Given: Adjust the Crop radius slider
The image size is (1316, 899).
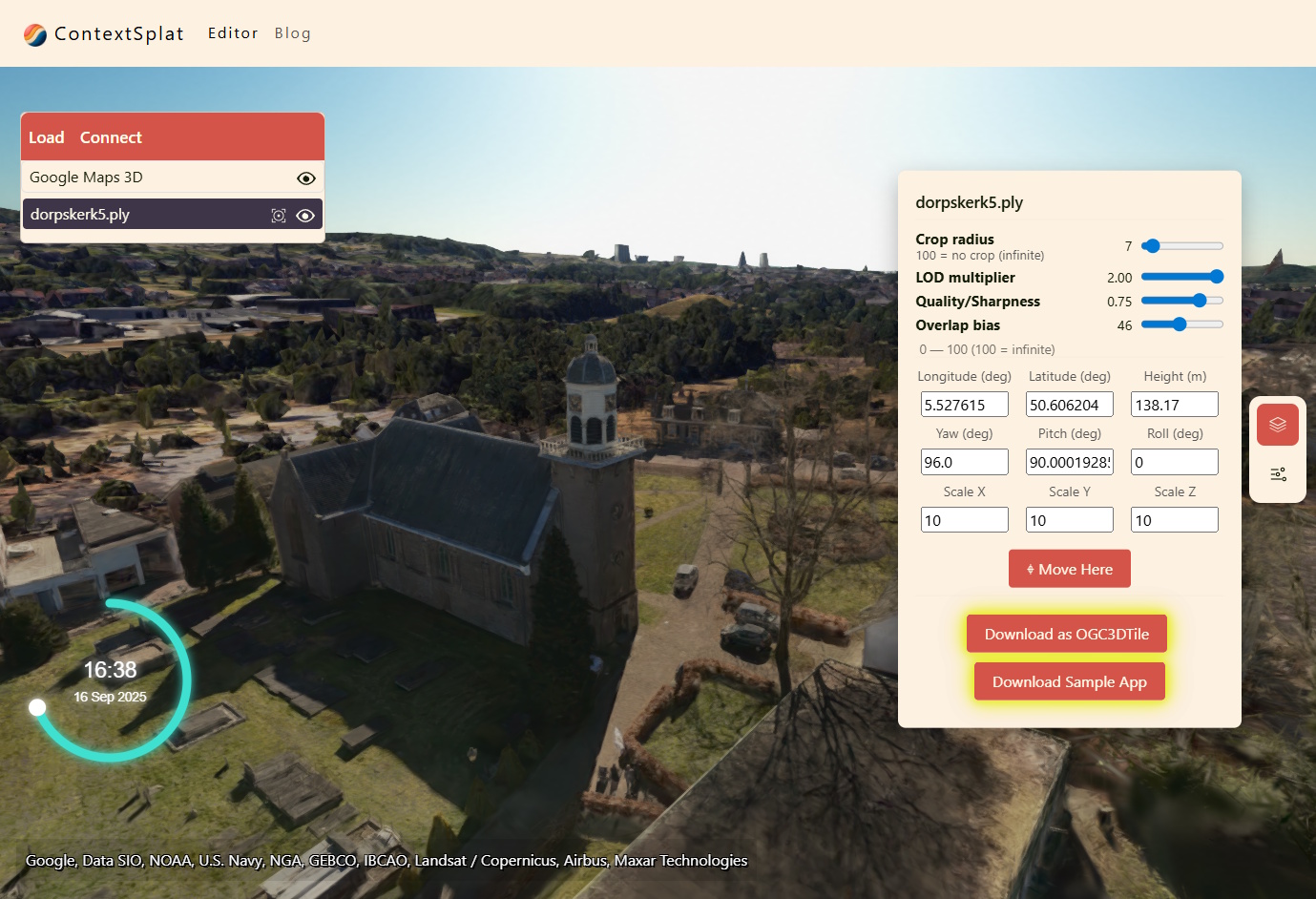Looking at the screenshot, I should 1152,246.
